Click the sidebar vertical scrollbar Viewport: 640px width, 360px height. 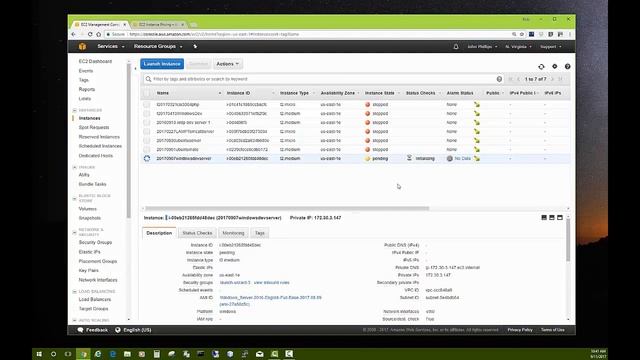(x=129, y=141)
